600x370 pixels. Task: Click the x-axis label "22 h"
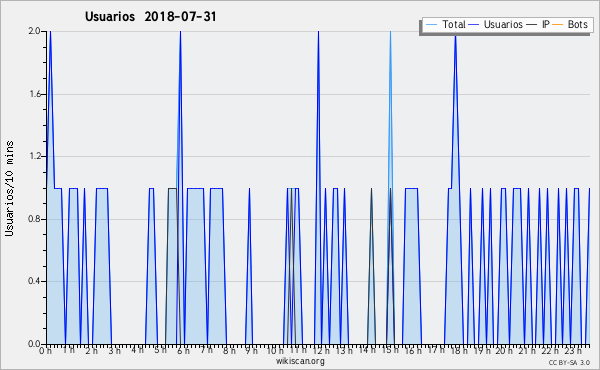click(x=550, y=351)
